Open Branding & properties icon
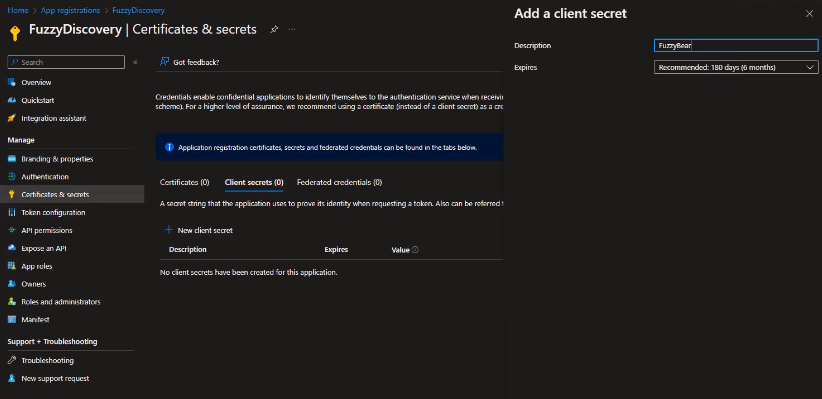Viewport: 822px width, 399px height. pos(12,159)
